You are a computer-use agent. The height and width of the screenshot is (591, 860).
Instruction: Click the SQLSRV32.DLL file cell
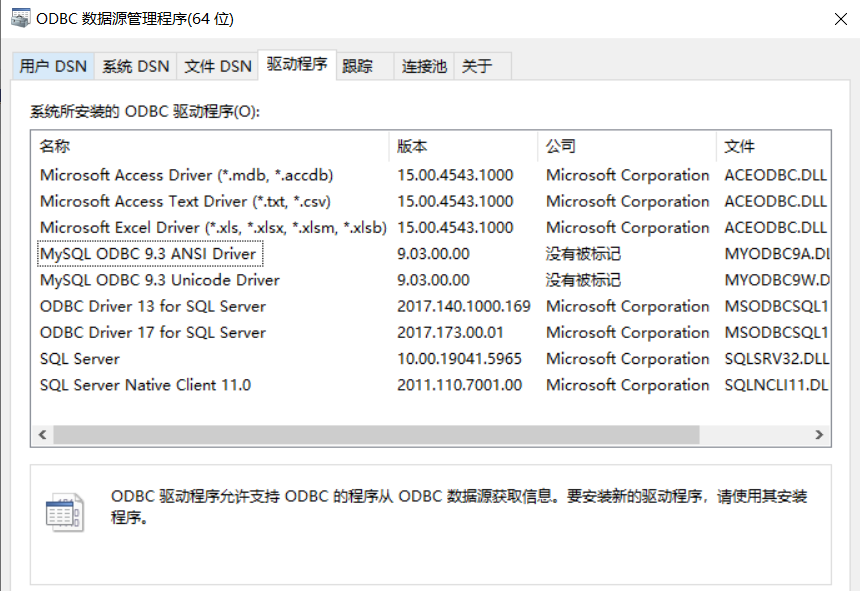click(777, 359)
